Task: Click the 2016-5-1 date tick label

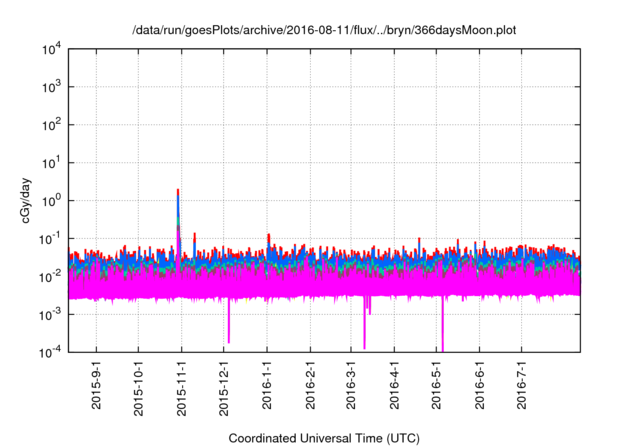Action: pos(435,387)
